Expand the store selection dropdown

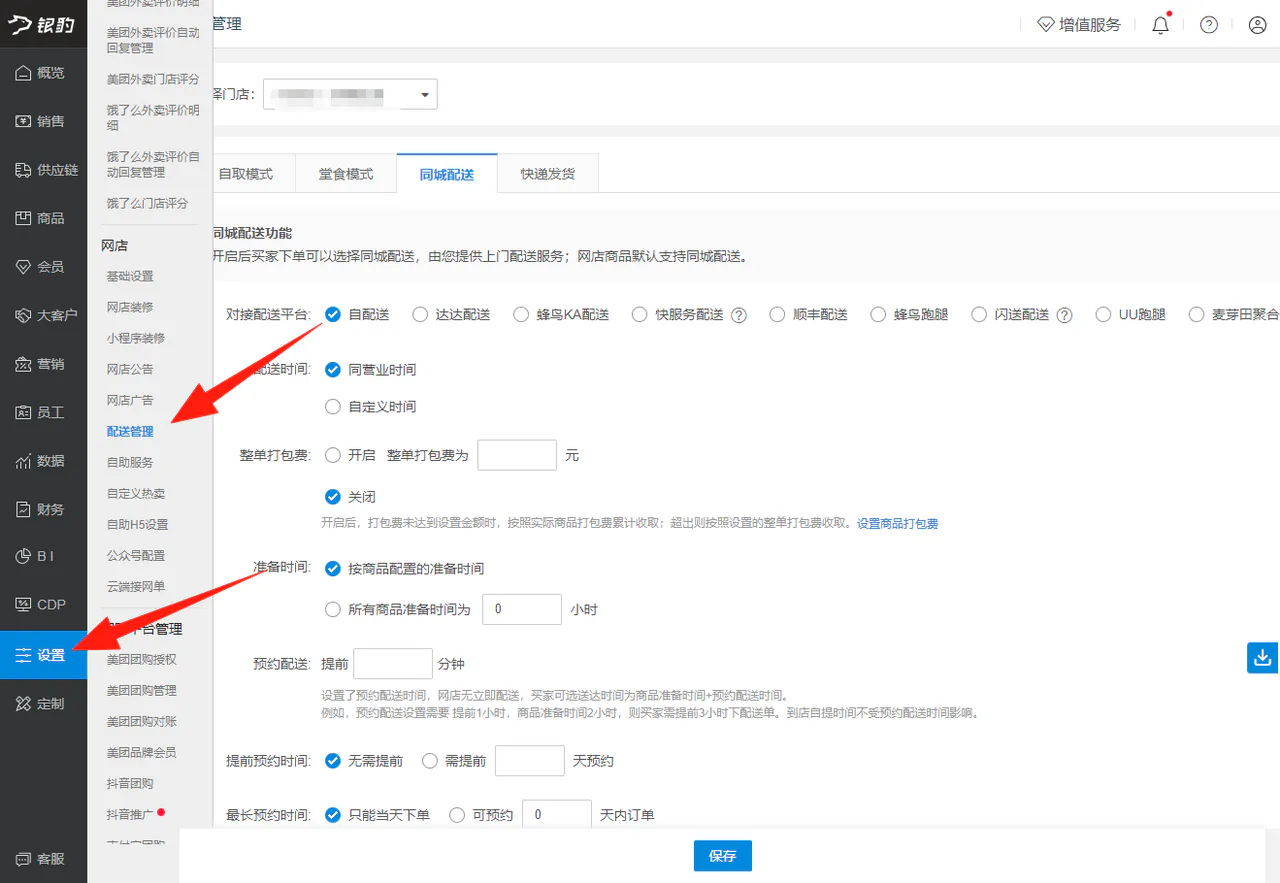pos(350,94)
